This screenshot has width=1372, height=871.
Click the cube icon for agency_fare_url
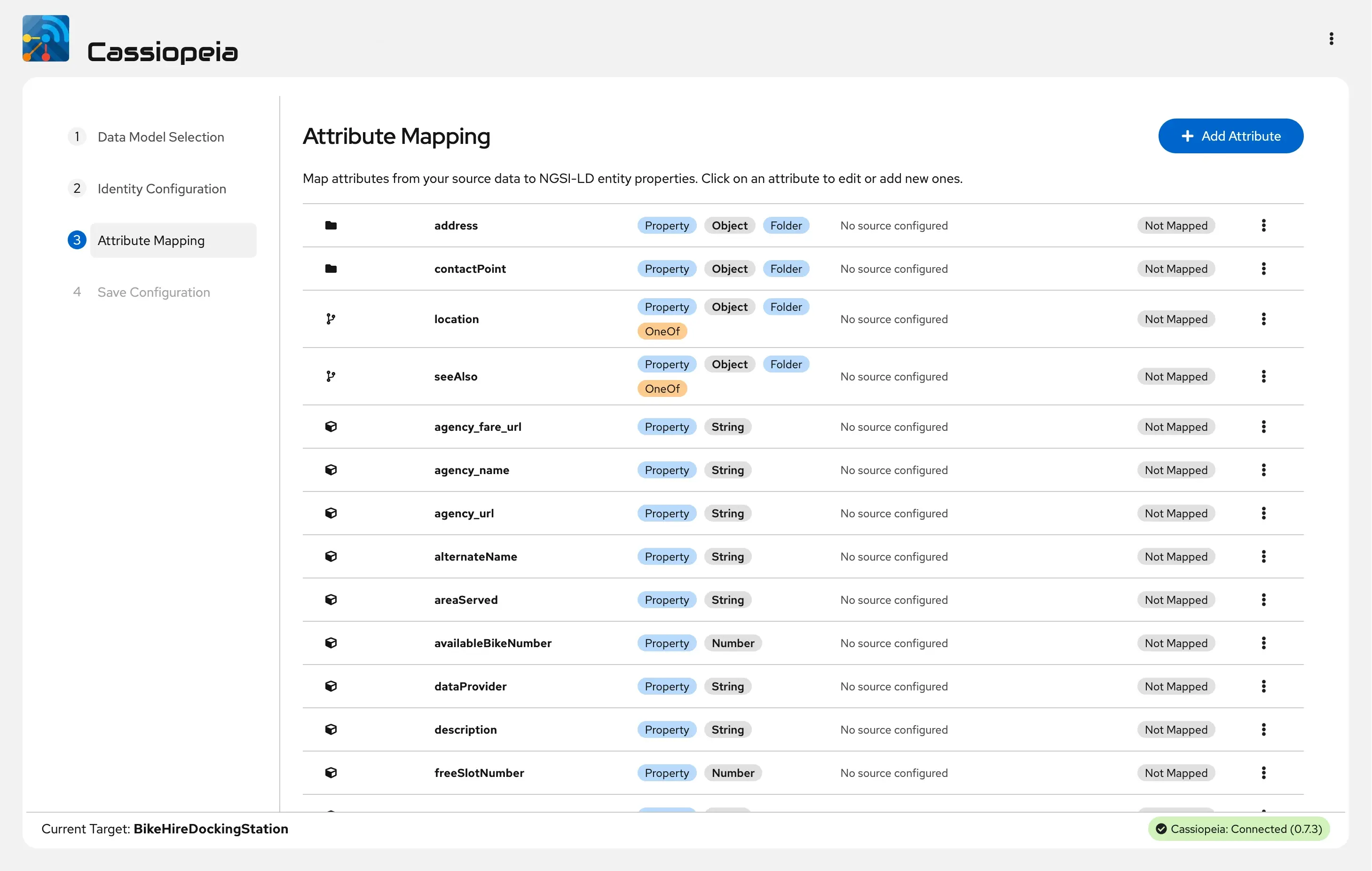pyautogui.click(x=331, y=427)
